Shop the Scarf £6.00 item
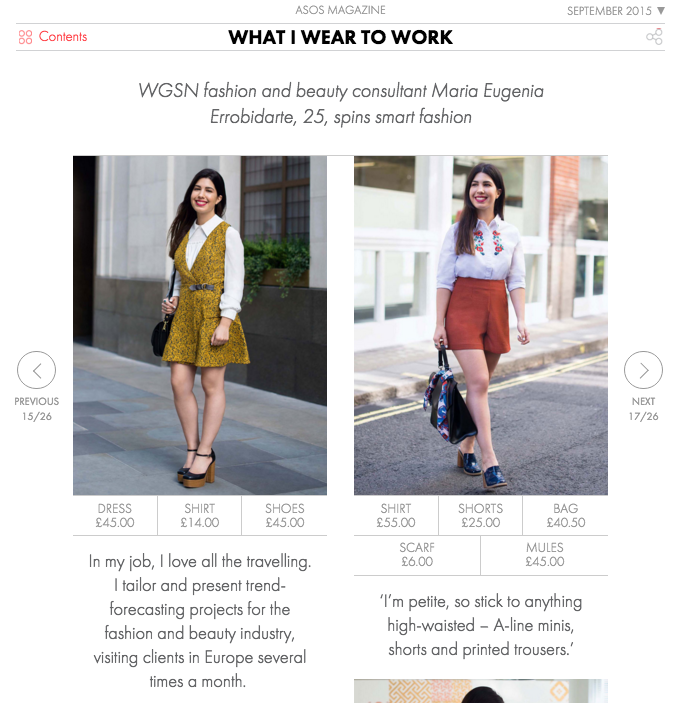 coord(417,555)
